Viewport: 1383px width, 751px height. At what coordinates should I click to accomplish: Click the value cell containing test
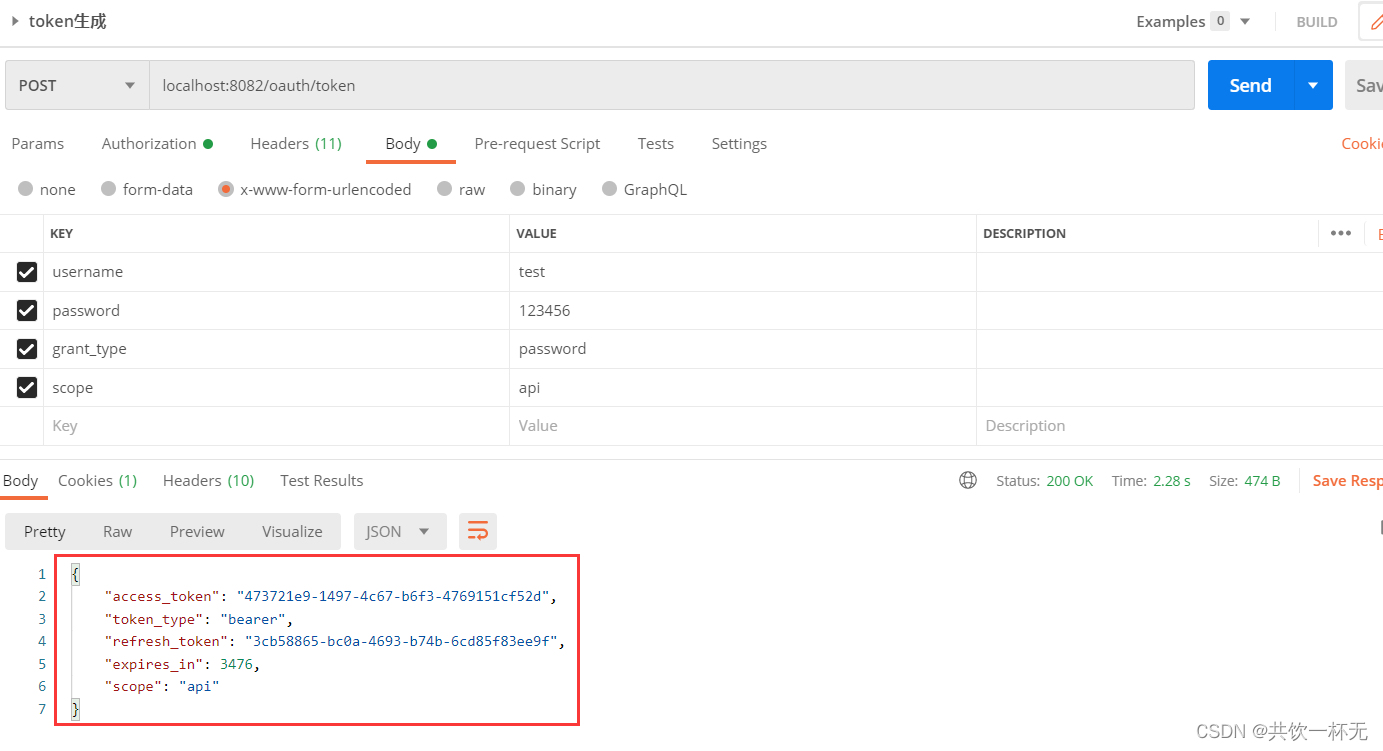(x=743, y=272)
